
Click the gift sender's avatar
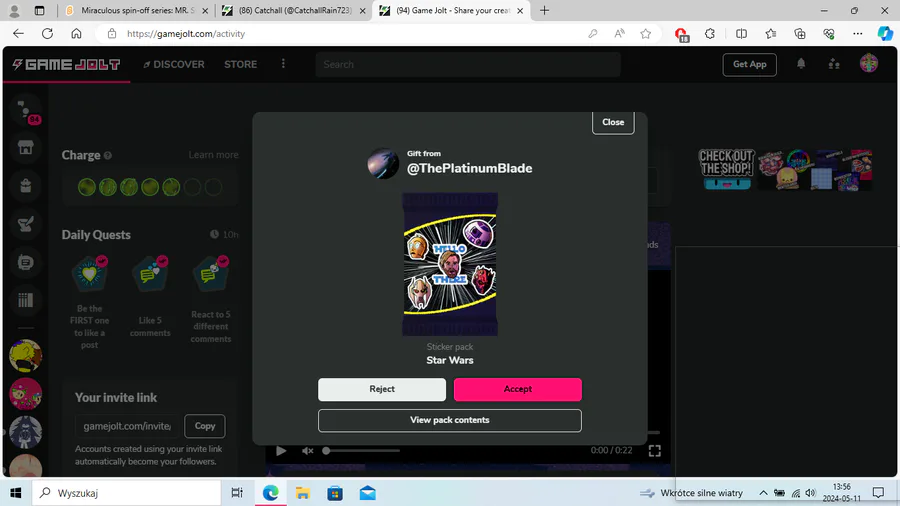[x=383, y=163]
